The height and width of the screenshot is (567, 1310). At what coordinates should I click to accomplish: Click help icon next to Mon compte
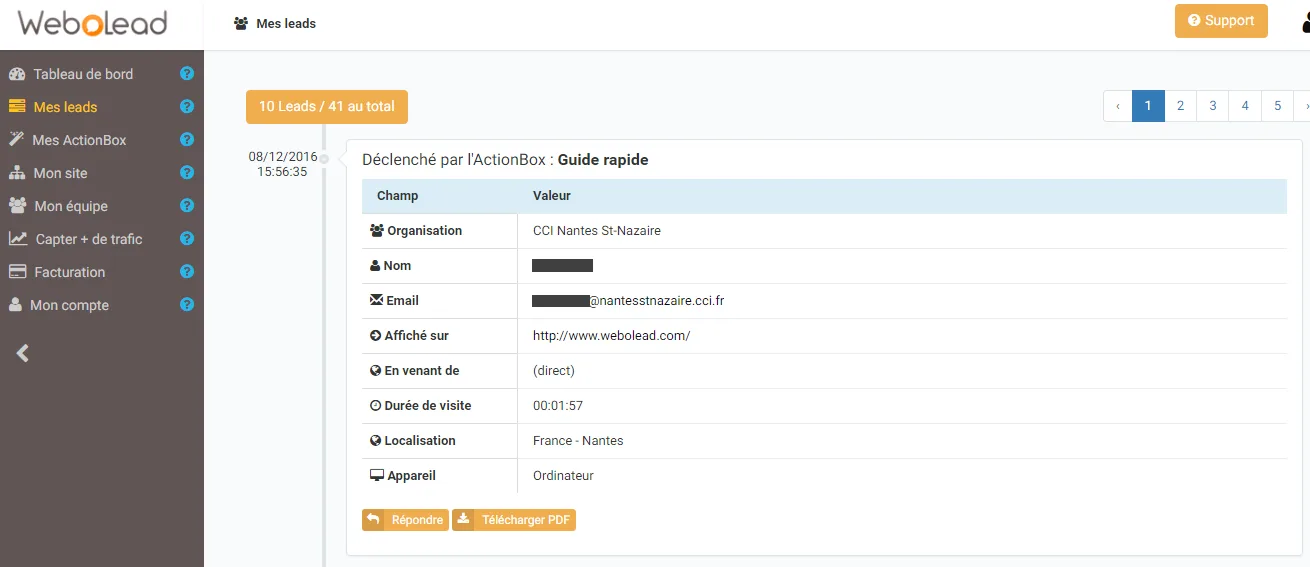(x=186, y=305)
